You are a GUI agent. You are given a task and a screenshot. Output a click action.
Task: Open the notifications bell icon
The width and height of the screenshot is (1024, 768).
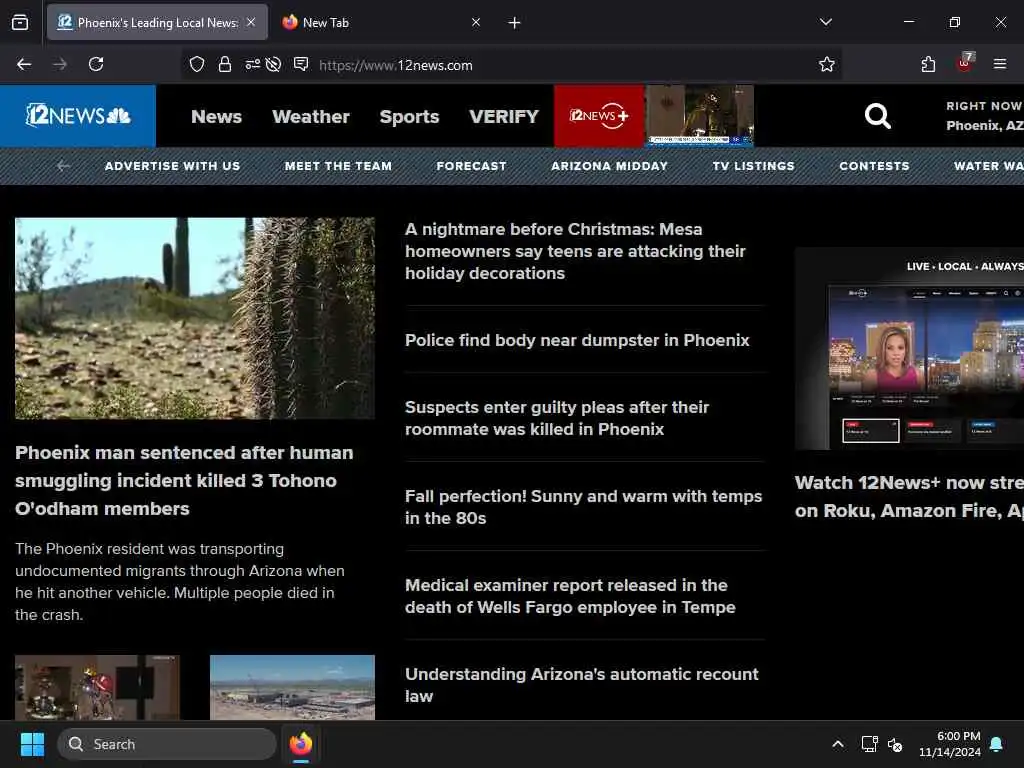pyautogui.click(x=997, y=744)
